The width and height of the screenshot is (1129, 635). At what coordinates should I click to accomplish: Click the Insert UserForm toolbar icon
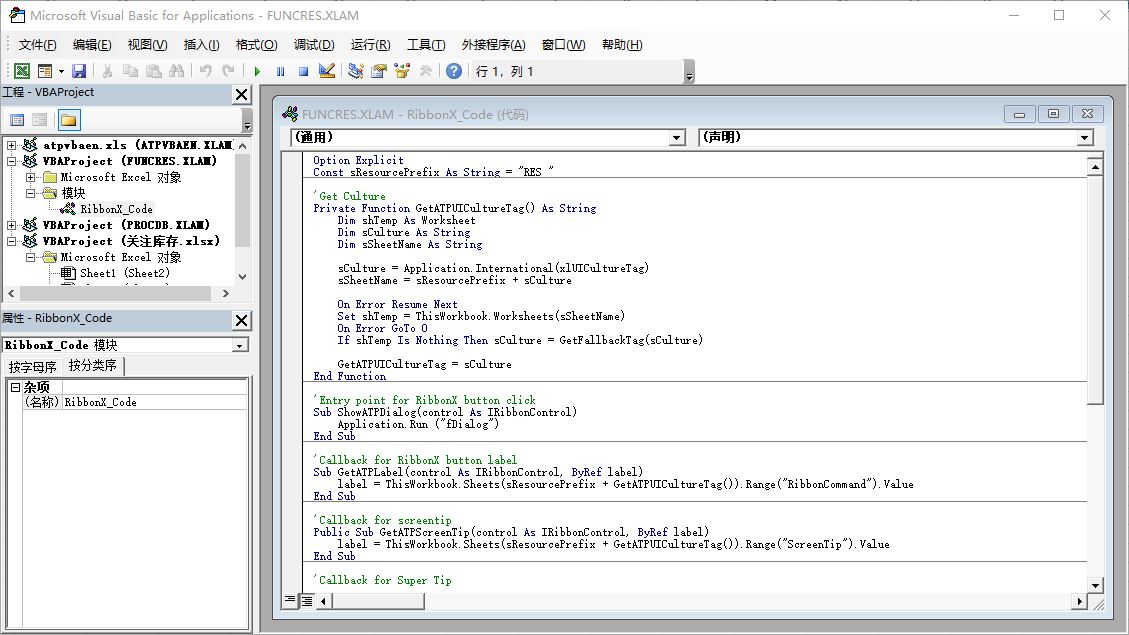45,71
